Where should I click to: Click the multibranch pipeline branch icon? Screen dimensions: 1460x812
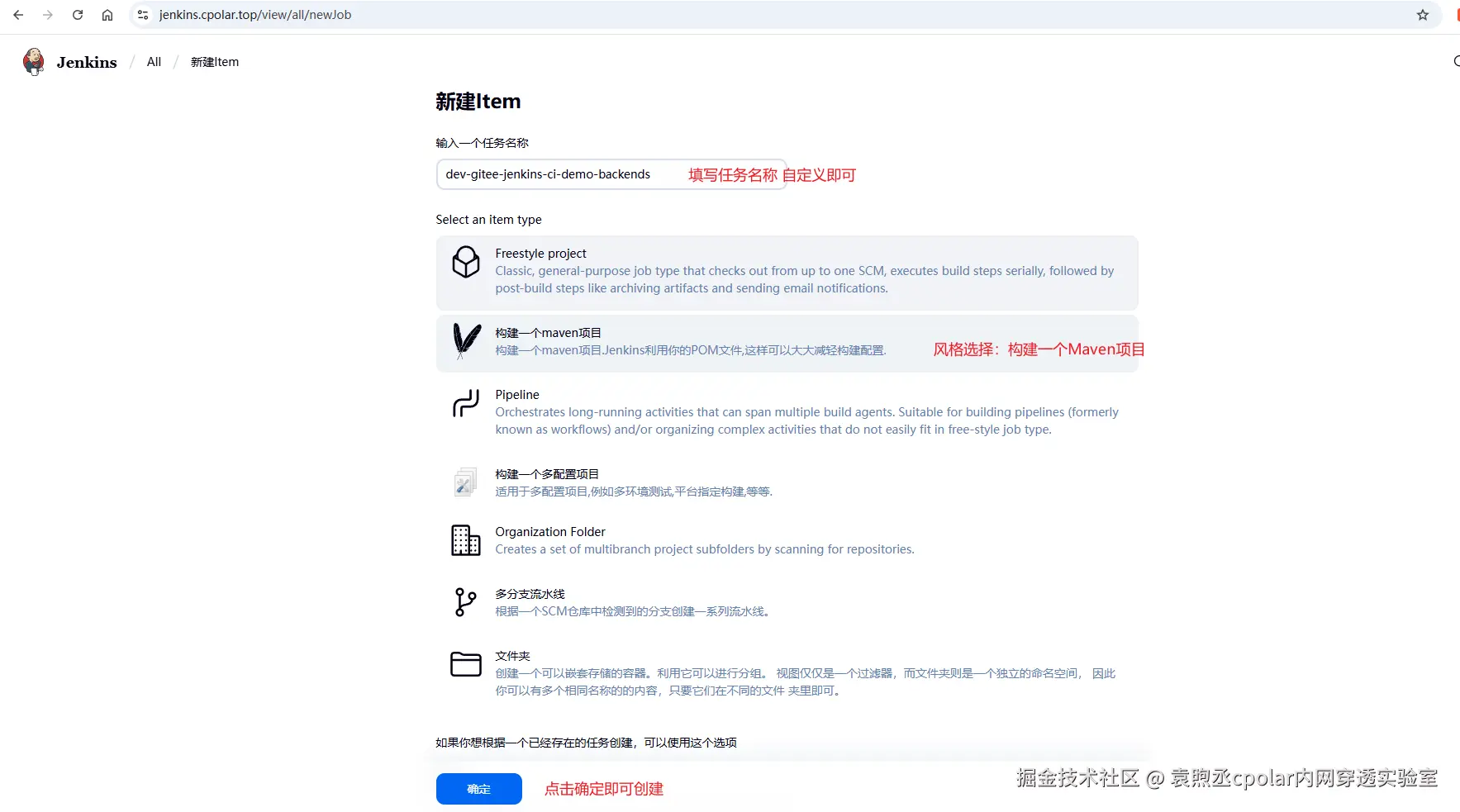click(466, 602)
